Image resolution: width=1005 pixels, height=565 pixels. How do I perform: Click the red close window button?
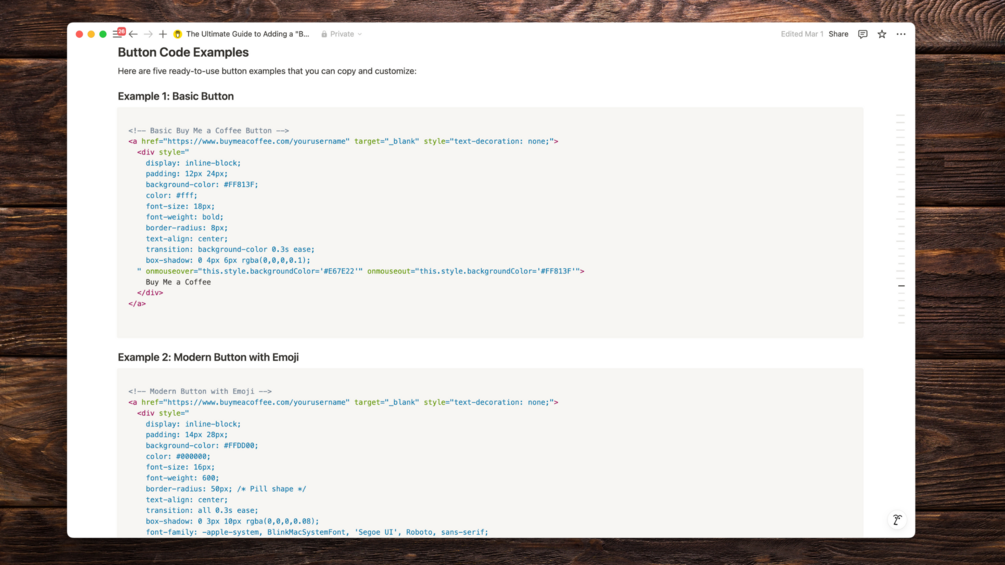[x=80, y=34]
